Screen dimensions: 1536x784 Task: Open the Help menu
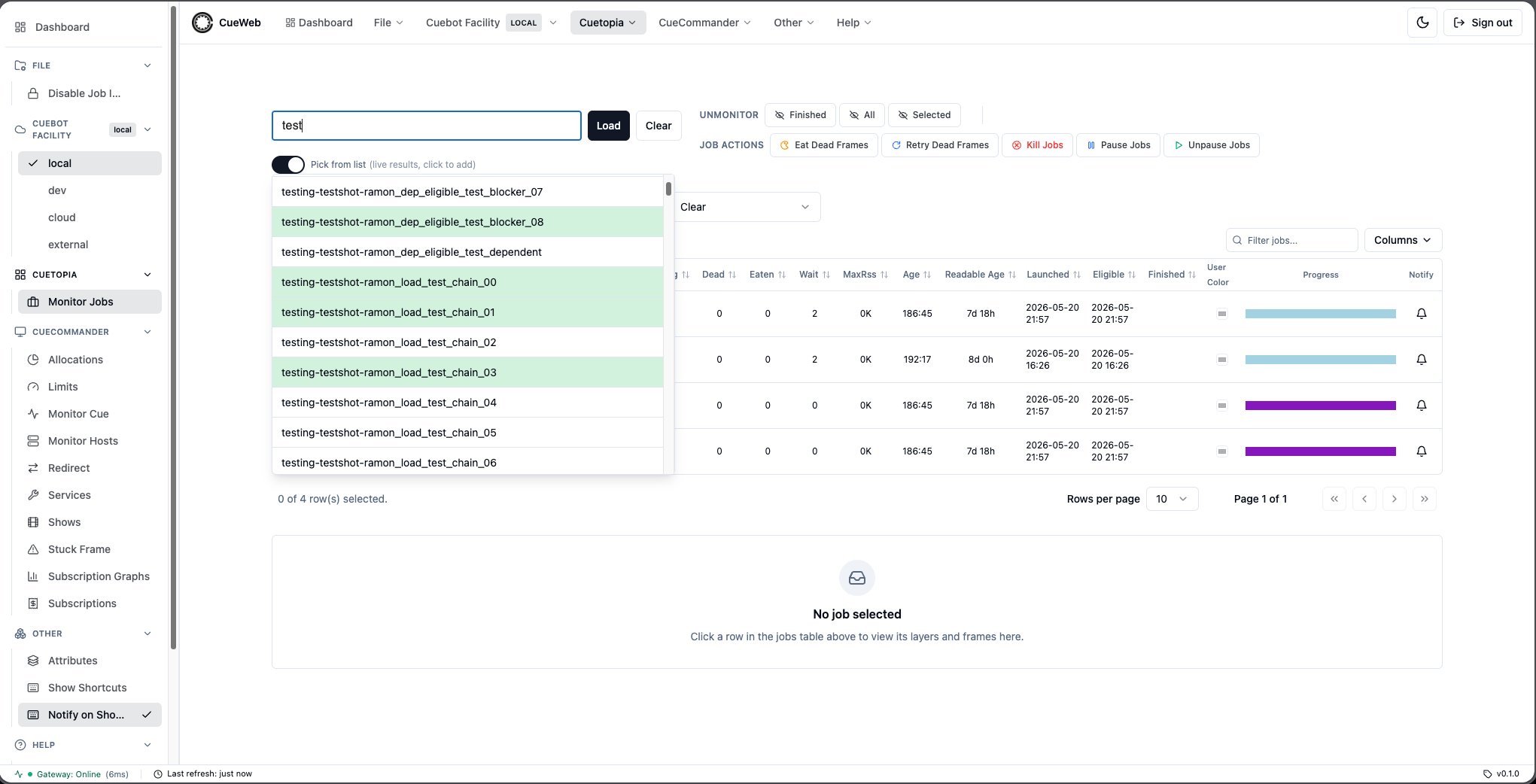pyautogui.click(x=854, y=23)
